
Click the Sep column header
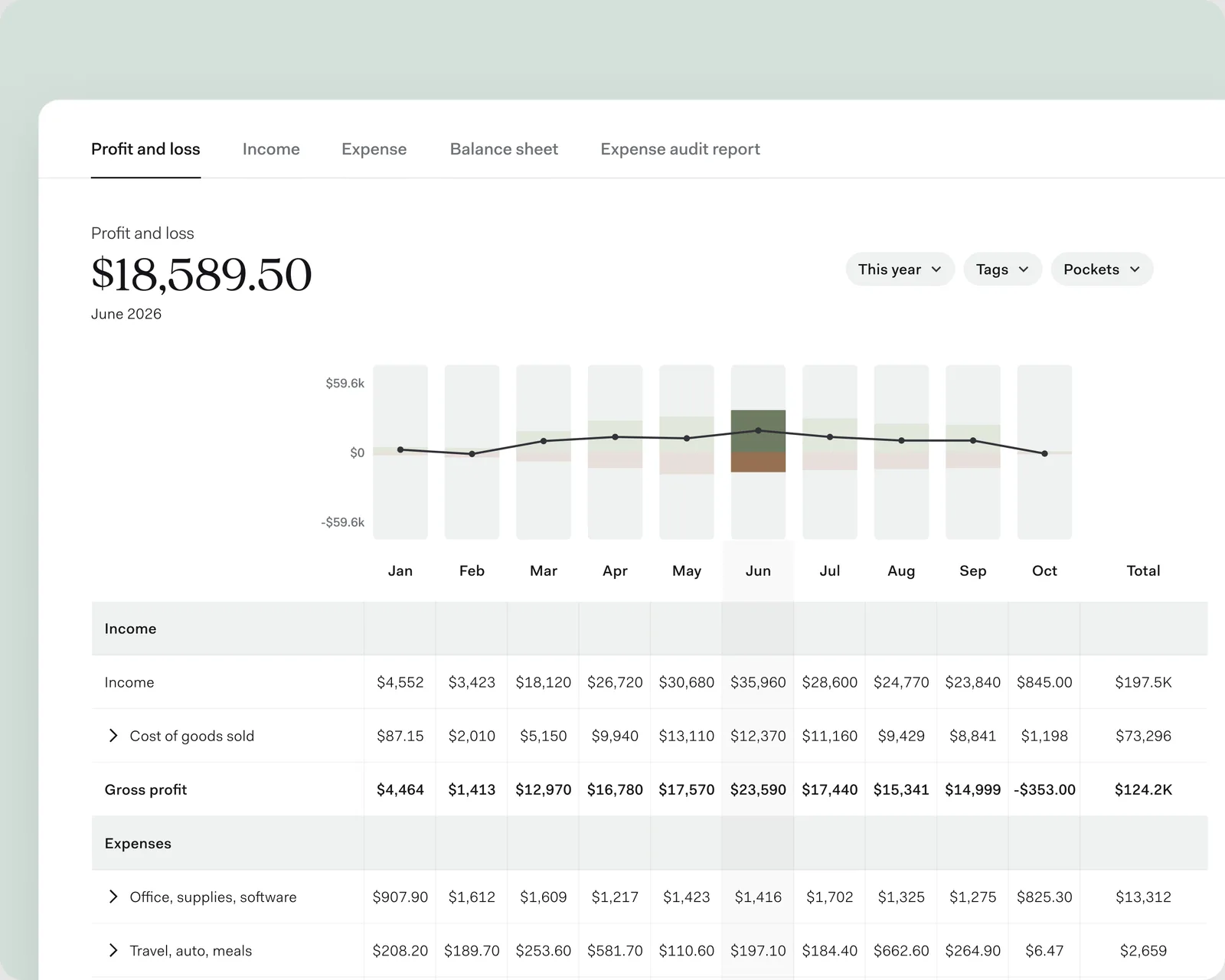click(x=972, y=571)
